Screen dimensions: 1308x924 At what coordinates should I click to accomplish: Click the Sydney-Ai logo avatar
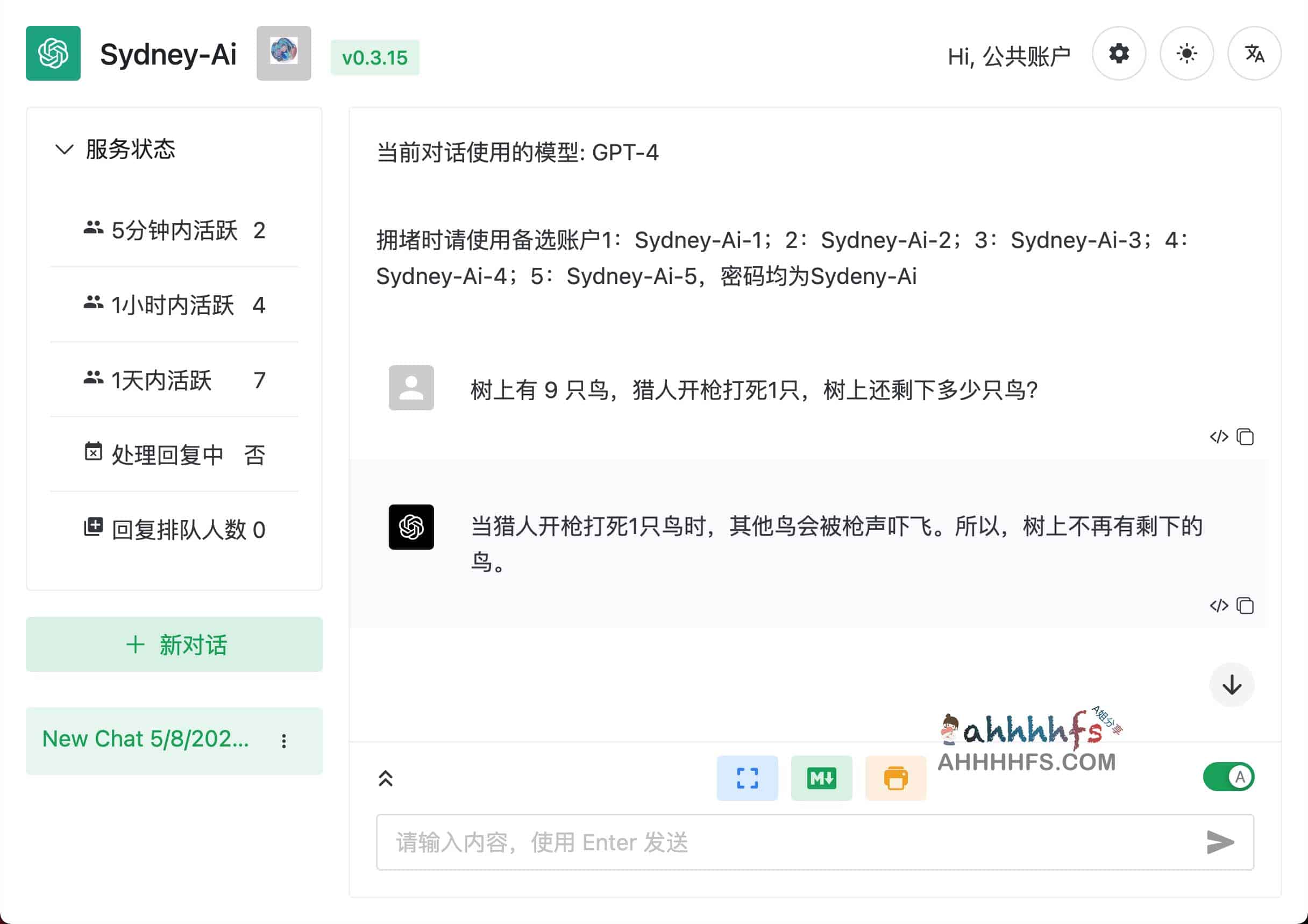pos(54,53)
